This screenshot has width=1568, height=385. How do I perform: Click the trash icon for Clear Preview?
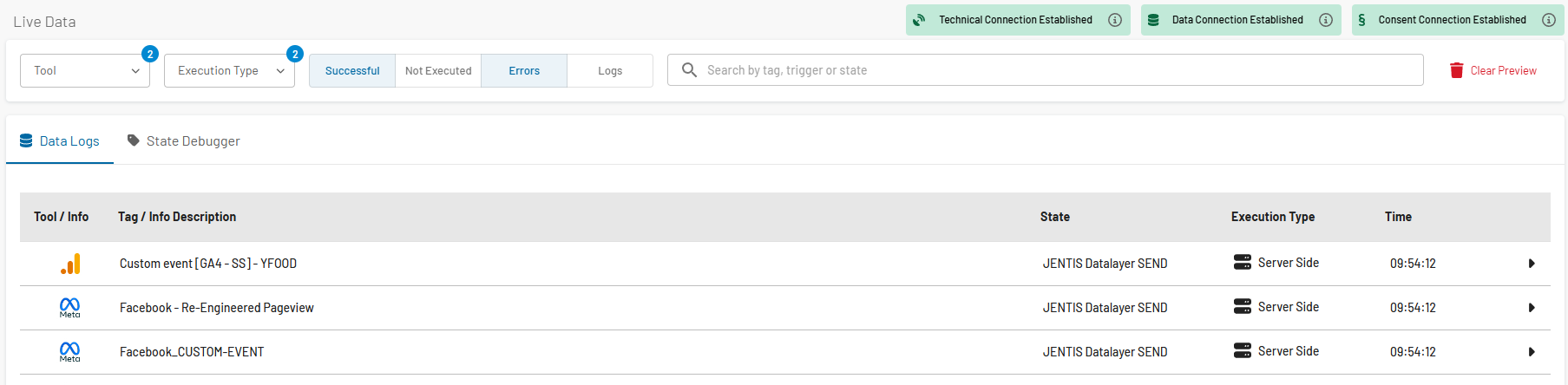click(1457, 70)
